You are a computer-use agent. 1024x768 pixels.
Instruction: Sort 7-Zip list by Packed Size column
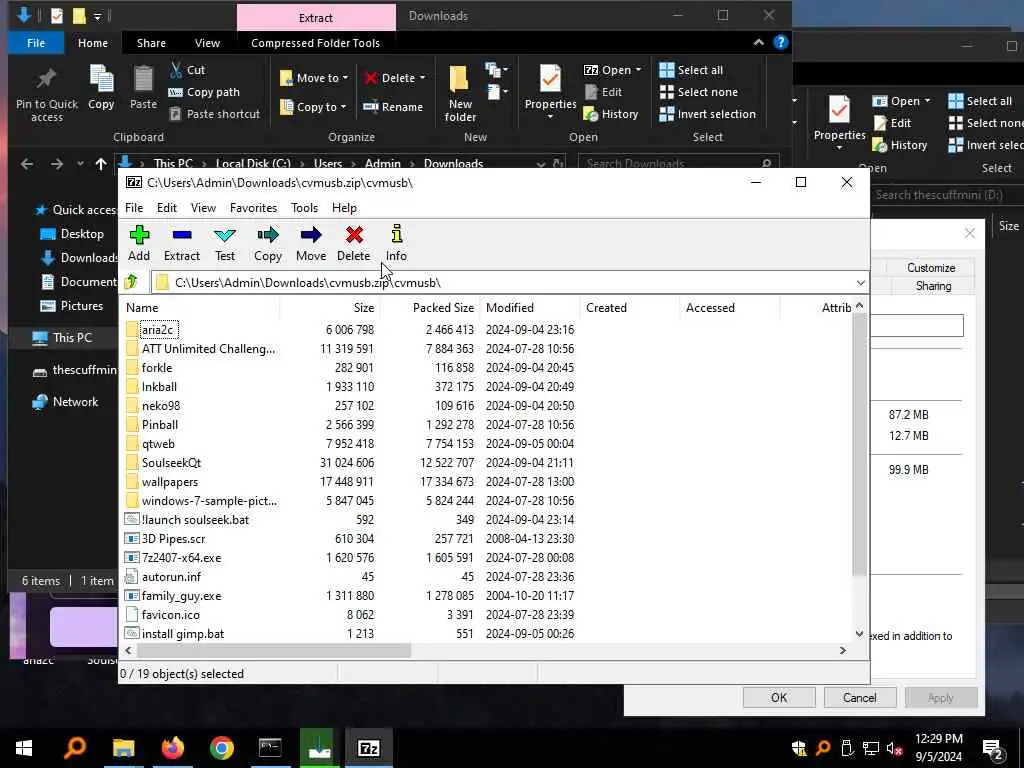[430, 308]
